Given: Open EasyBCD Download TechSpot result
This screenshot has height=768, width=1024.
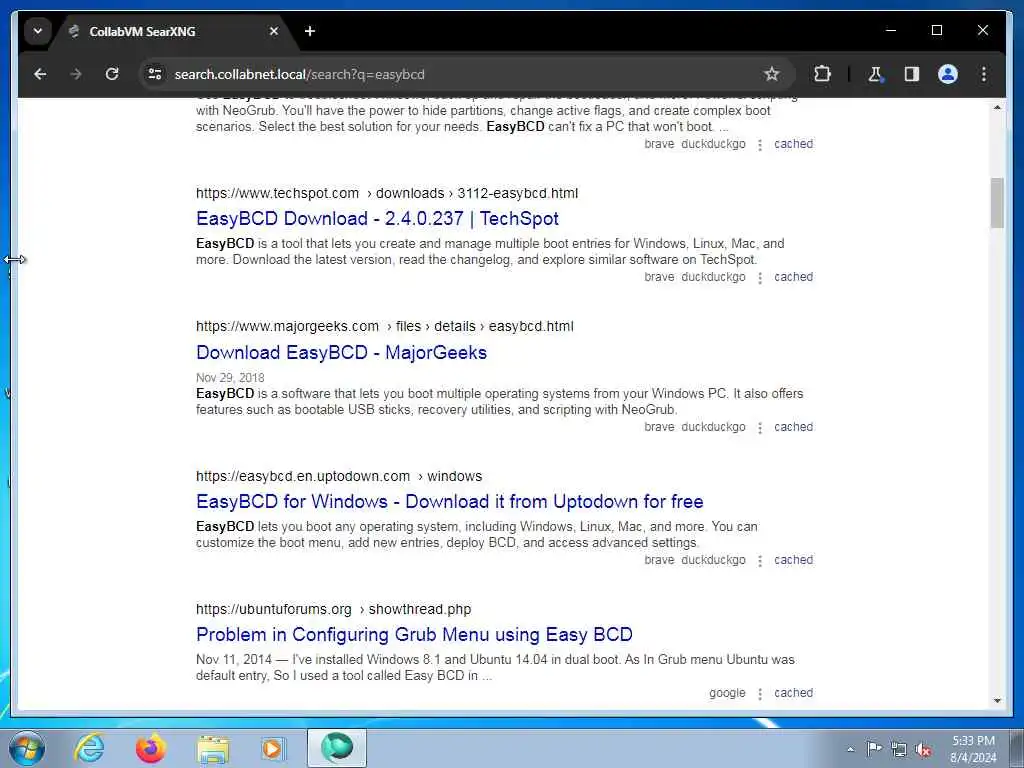Looking at the screenshot, I should click(x=377, y=219).
